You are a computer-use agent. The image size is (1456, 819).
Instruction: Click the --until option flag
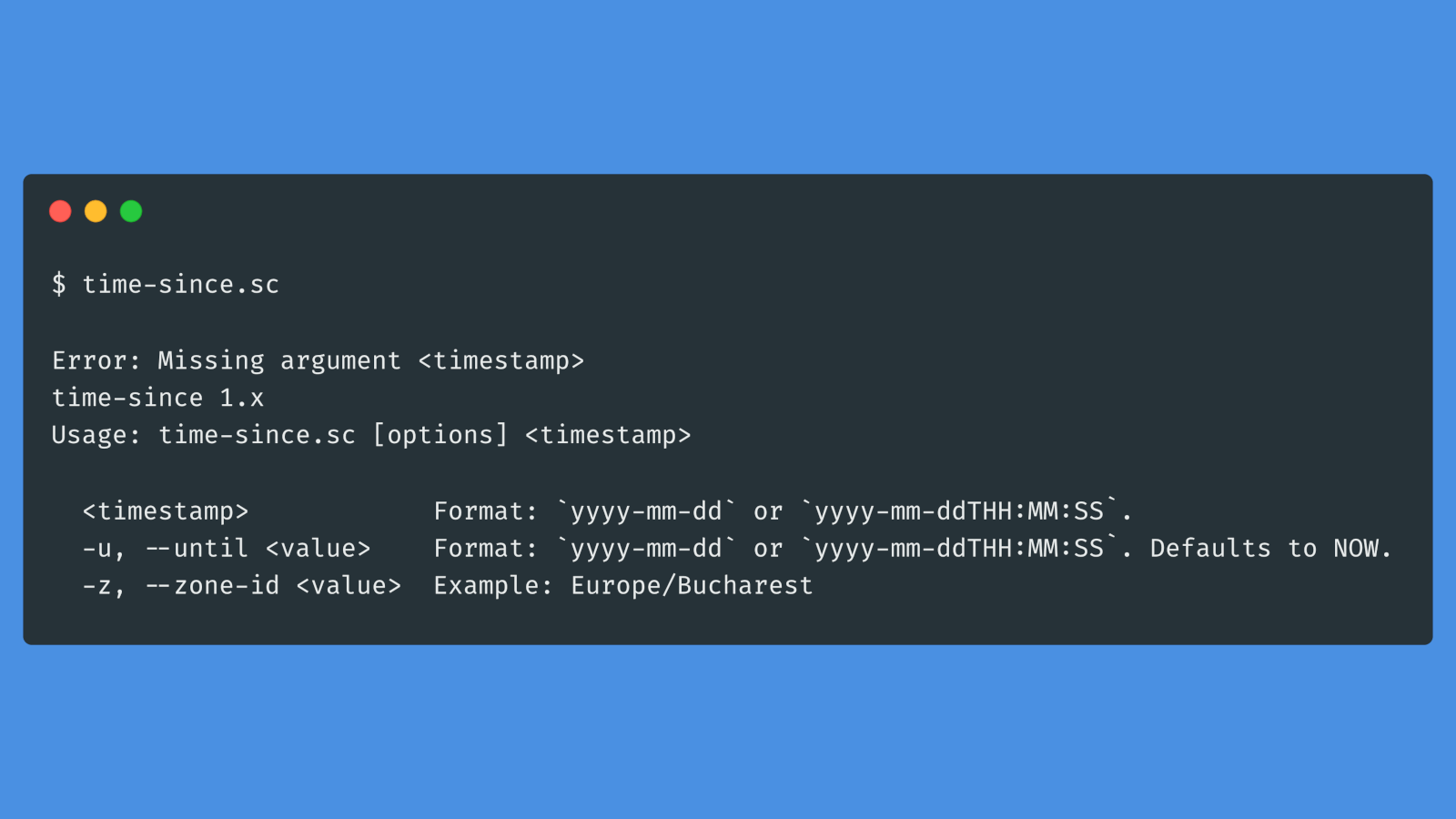point(197,549)
